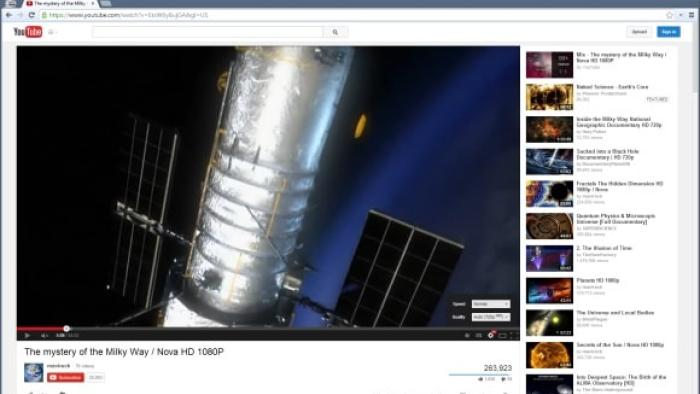Click the YouTube search text field
Viewport: 700px width, 394px height.
[208, 32]
